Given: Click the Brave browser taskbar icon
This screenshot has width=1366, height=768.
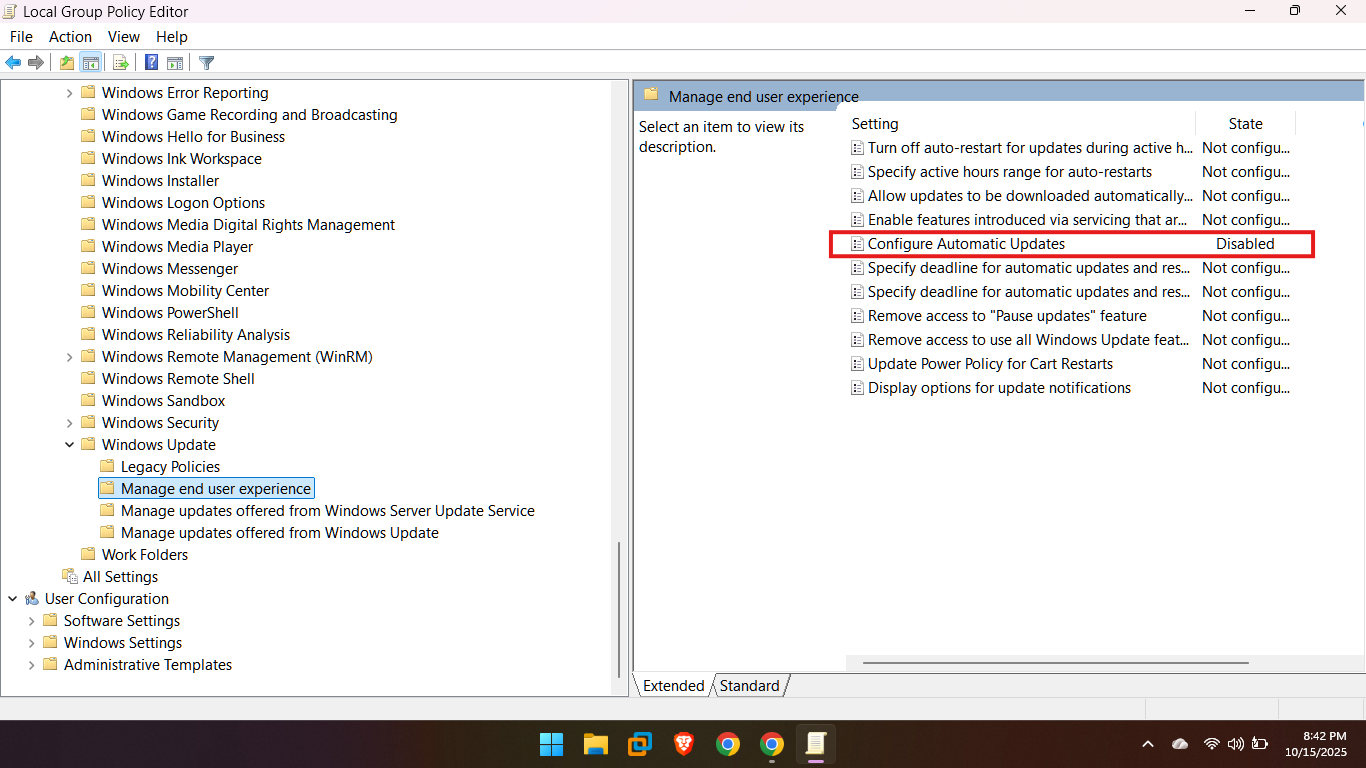Looking at the screenshot, I should (684, 744).
